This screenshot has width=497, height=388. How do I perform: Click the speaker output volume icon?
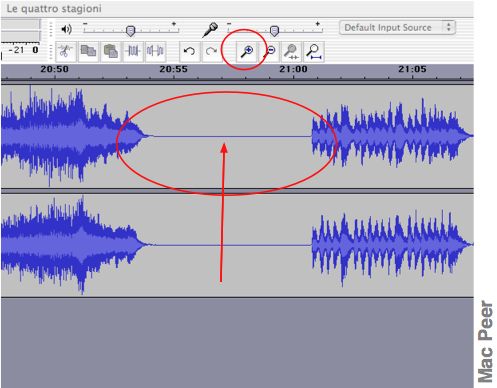tap(66, 29)
